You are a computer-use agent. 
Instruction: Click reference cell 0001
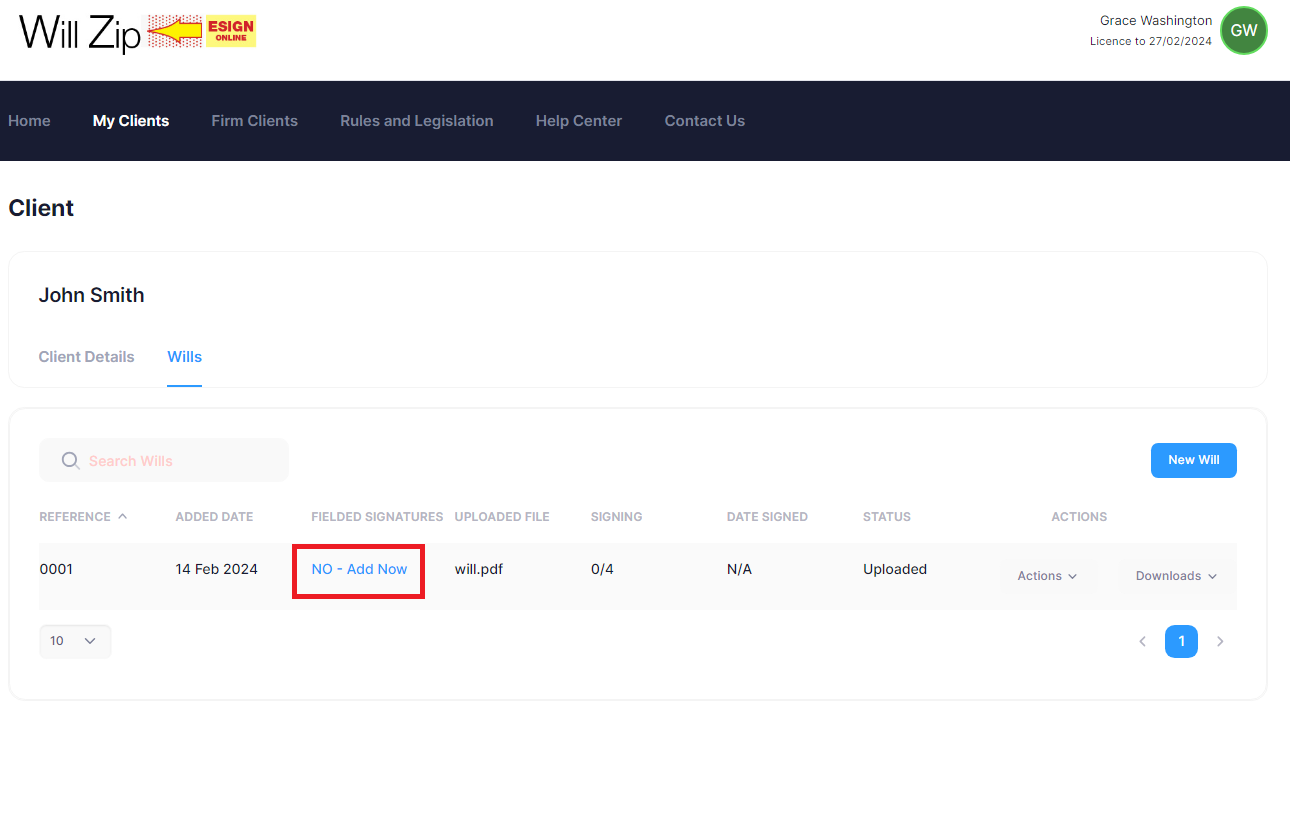coord(56,569)
